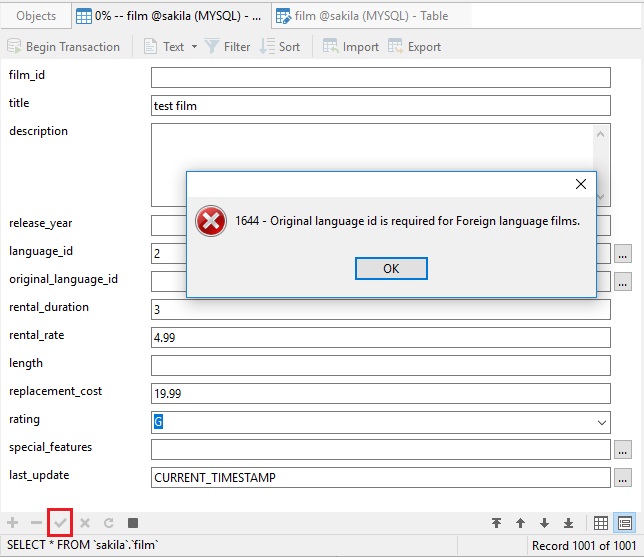Switch to form view icon
The width and height of the screenshot is (644, 557).
coord(625,523)
